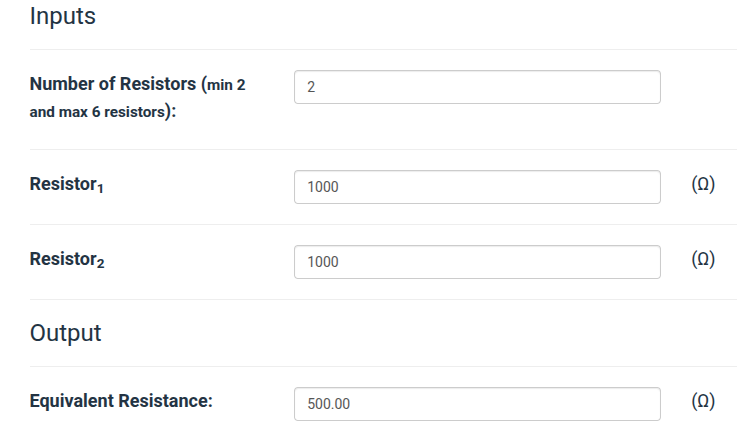The height and width of the screenshot is (440, 737).
Task: Click the '(min 2' hint text
Action: [223, 86]
